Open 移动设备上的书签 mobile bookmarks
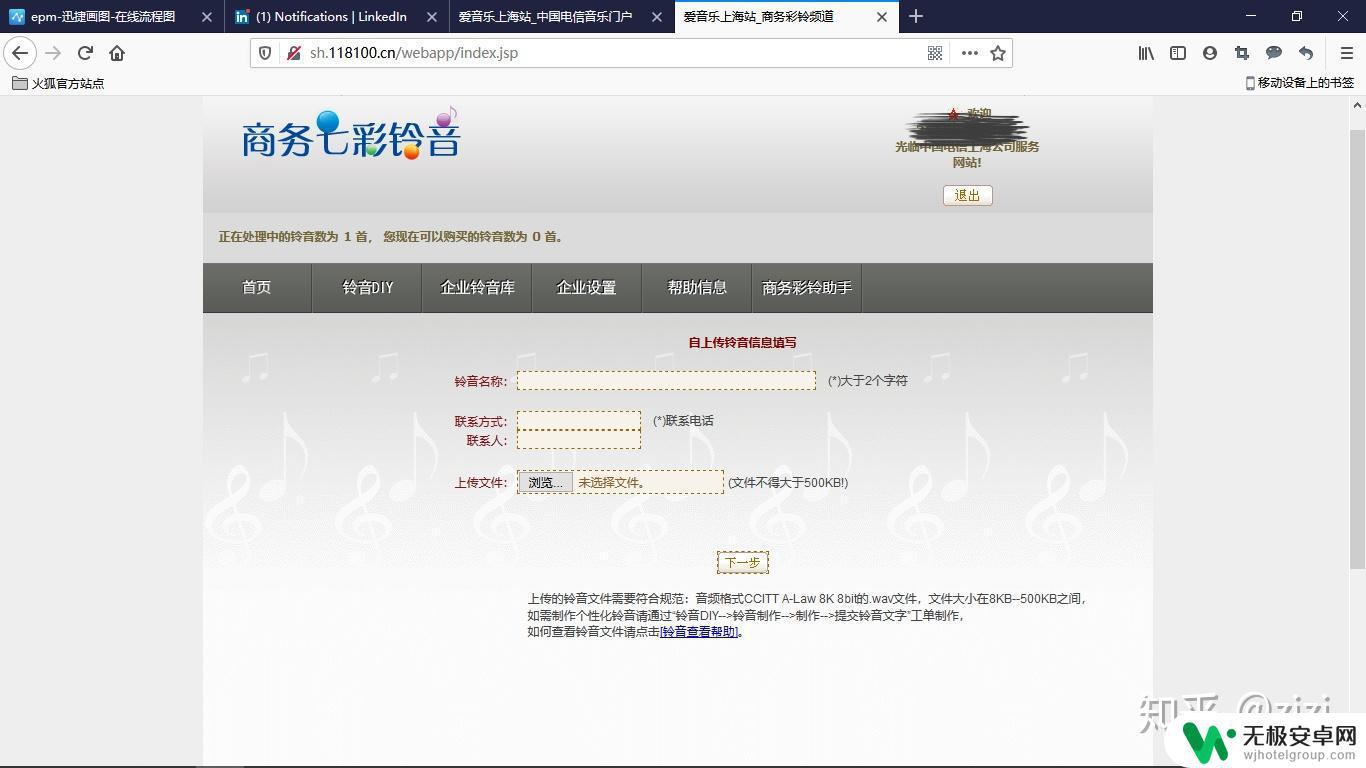This screenshot has width=1366, height=768. 1299,83
